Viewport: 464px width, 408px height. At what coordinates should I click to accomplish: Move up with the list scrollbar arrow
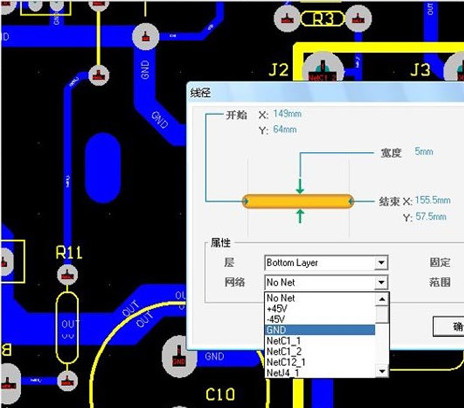pos(382,299)
